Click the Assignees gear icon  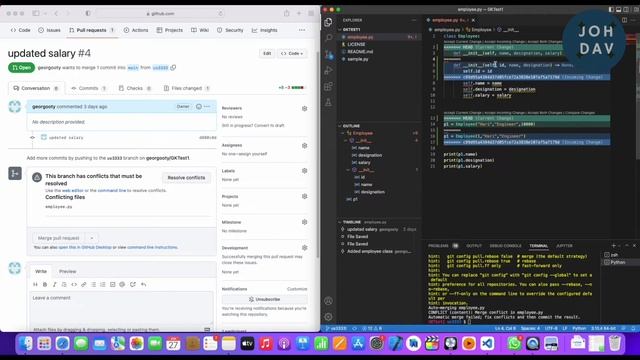(304, 146)
